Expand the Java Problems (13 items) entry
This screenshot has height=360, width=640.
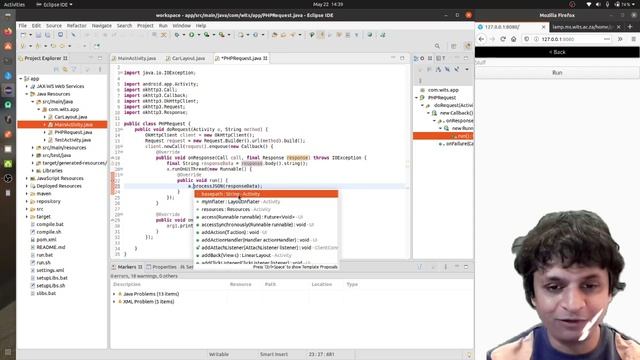point(114,294)
